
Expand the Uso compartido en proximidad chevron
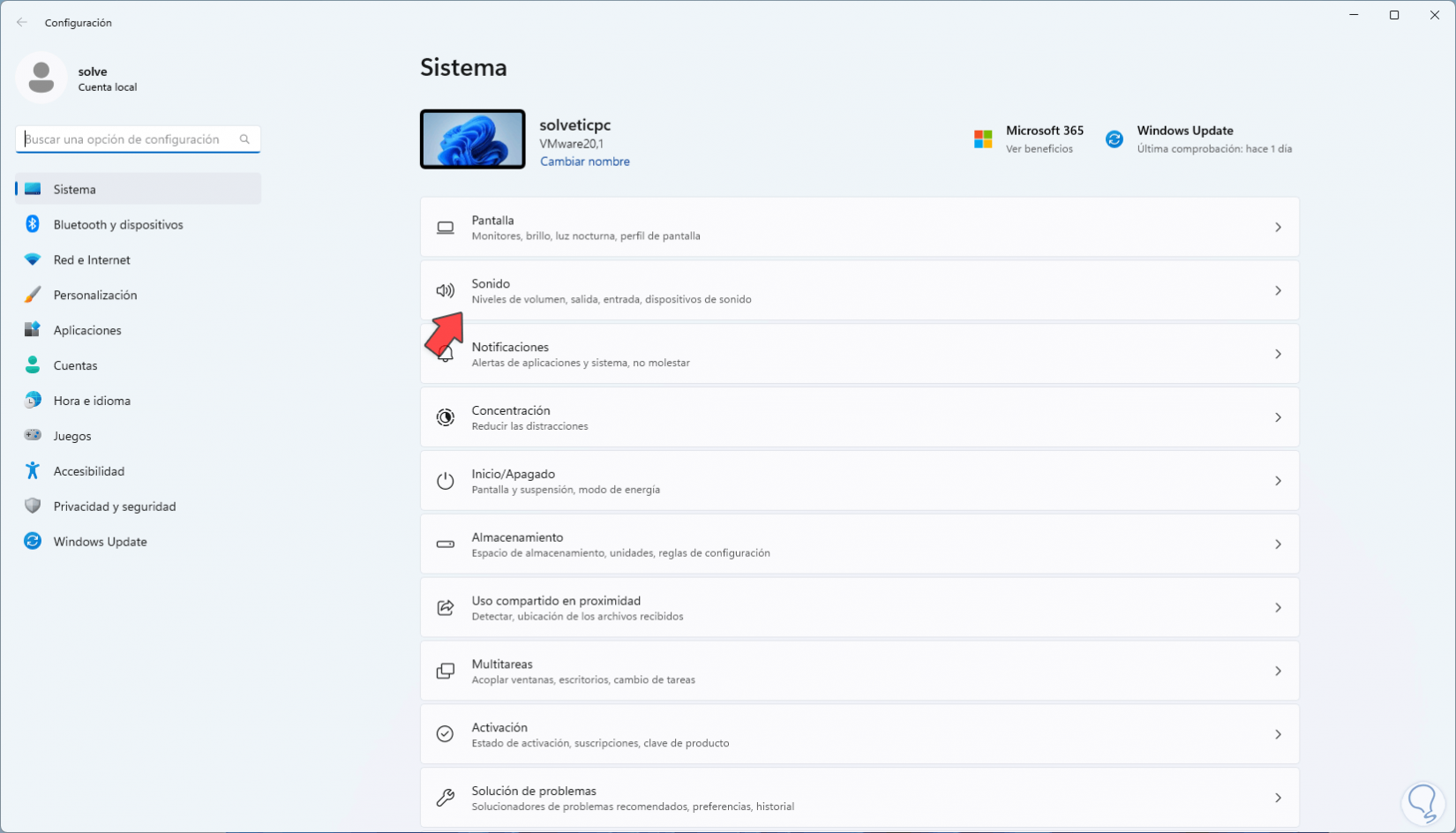point(1278,608)
